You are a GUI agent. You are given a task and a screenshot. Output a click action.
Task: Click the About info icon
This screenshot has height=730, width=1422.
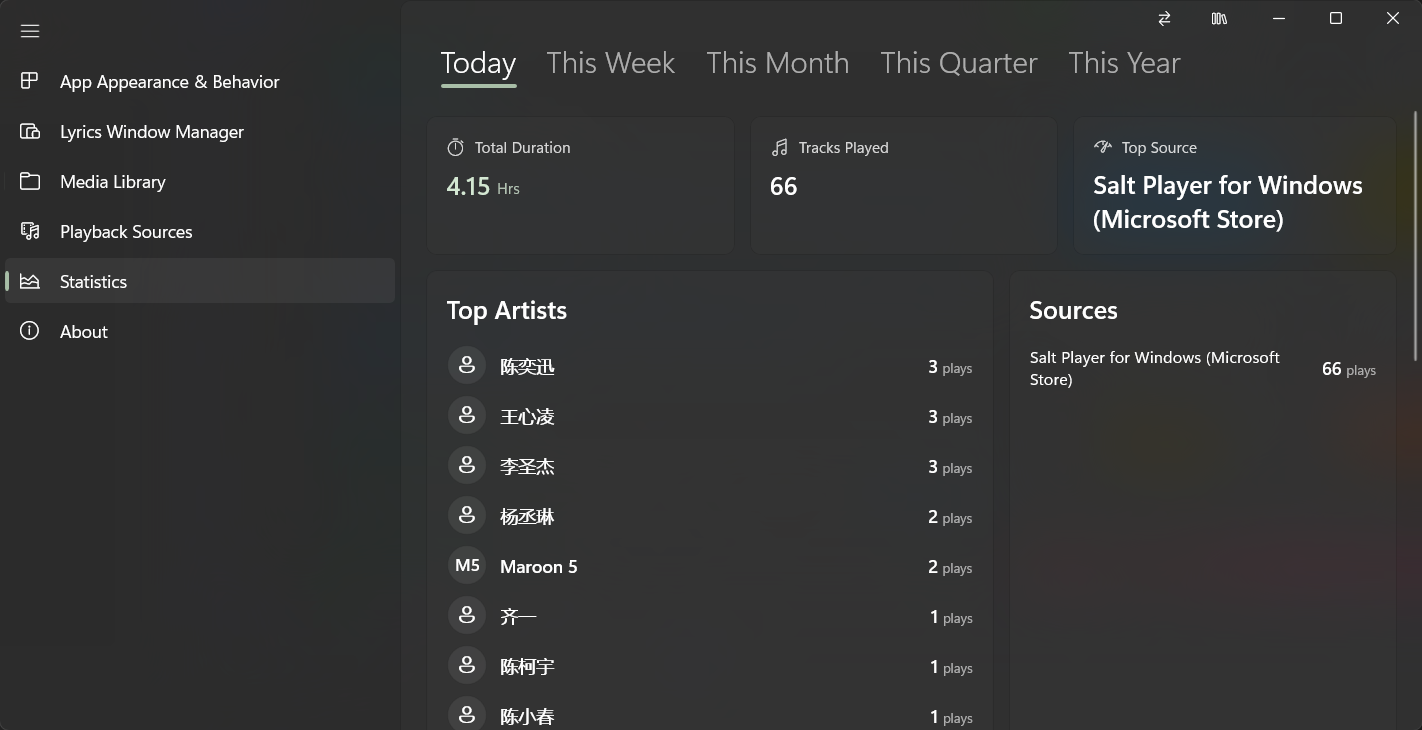tap(30, 331)
